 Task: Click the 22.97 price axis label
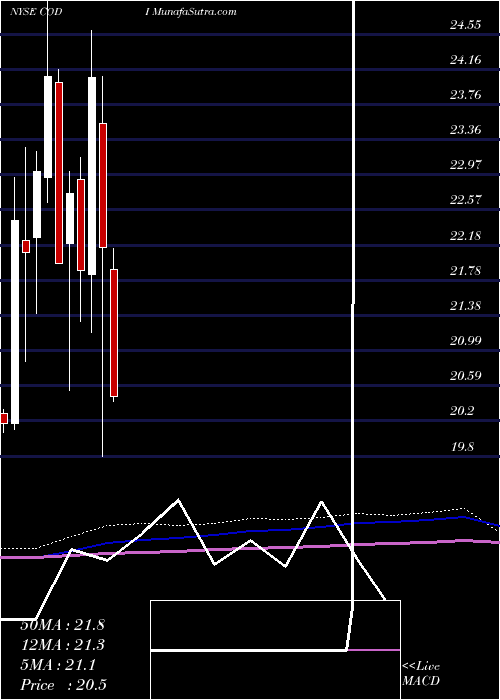click(x=465, y=165)
